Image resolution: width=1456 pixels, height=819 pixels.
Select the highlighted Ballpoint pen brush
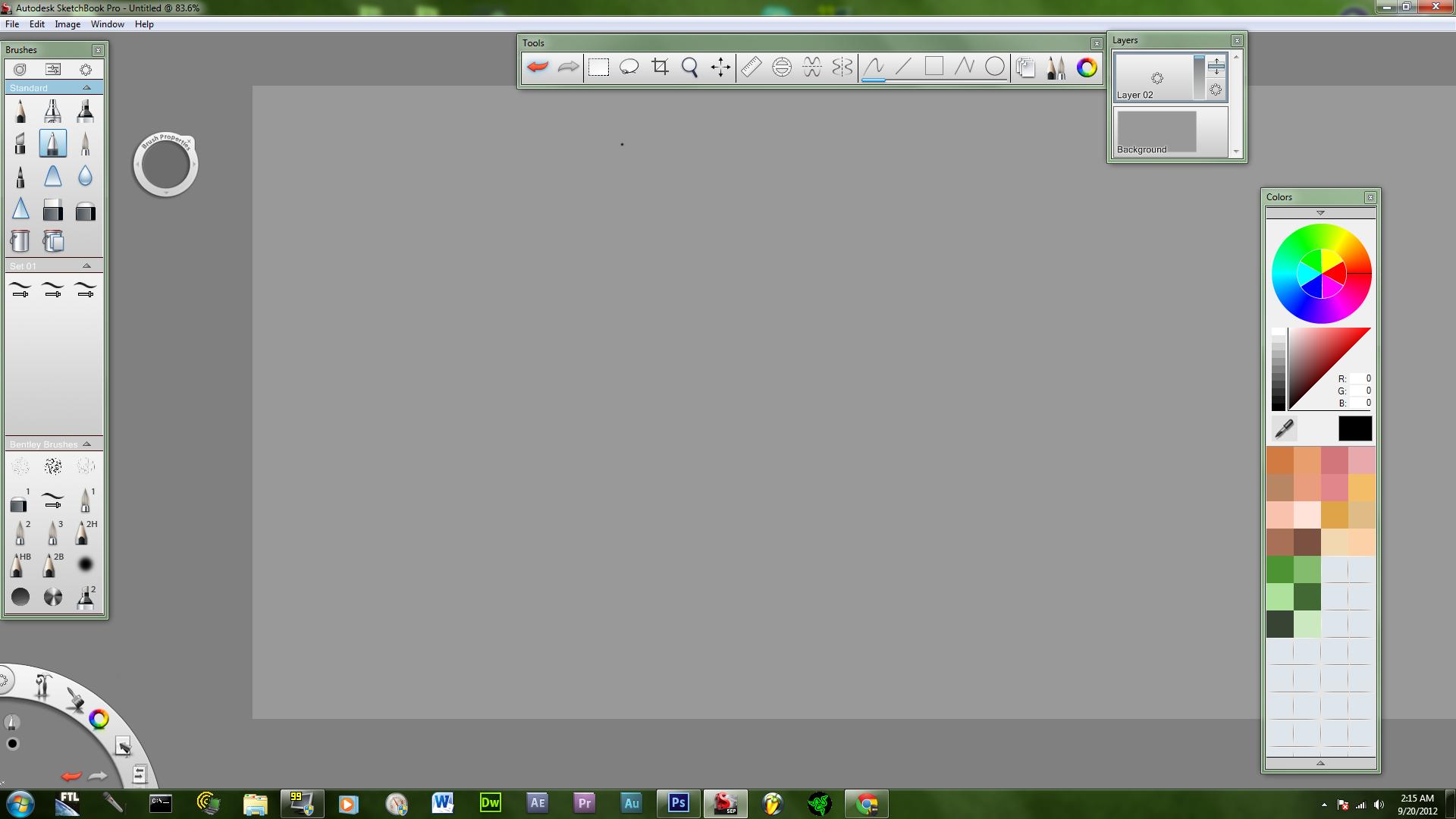[x=52, y=143]
